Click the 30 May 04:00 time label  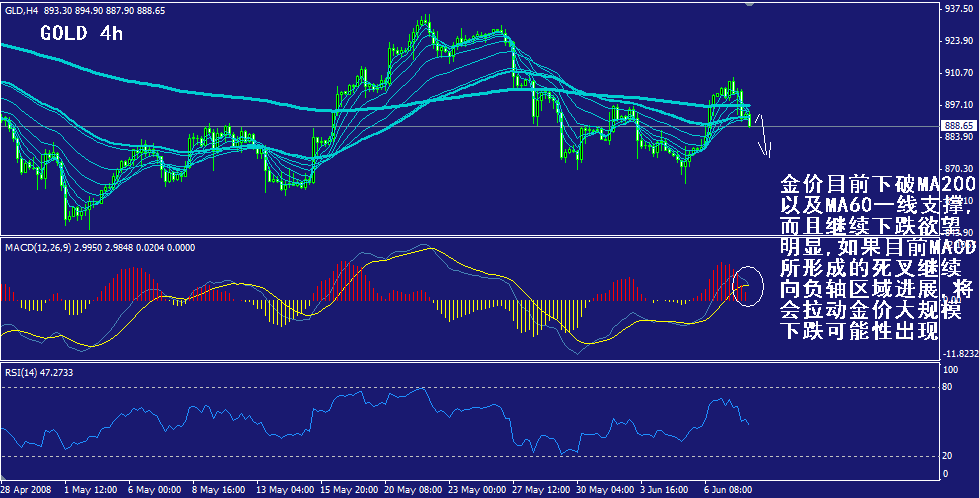[x=606, y=489]
